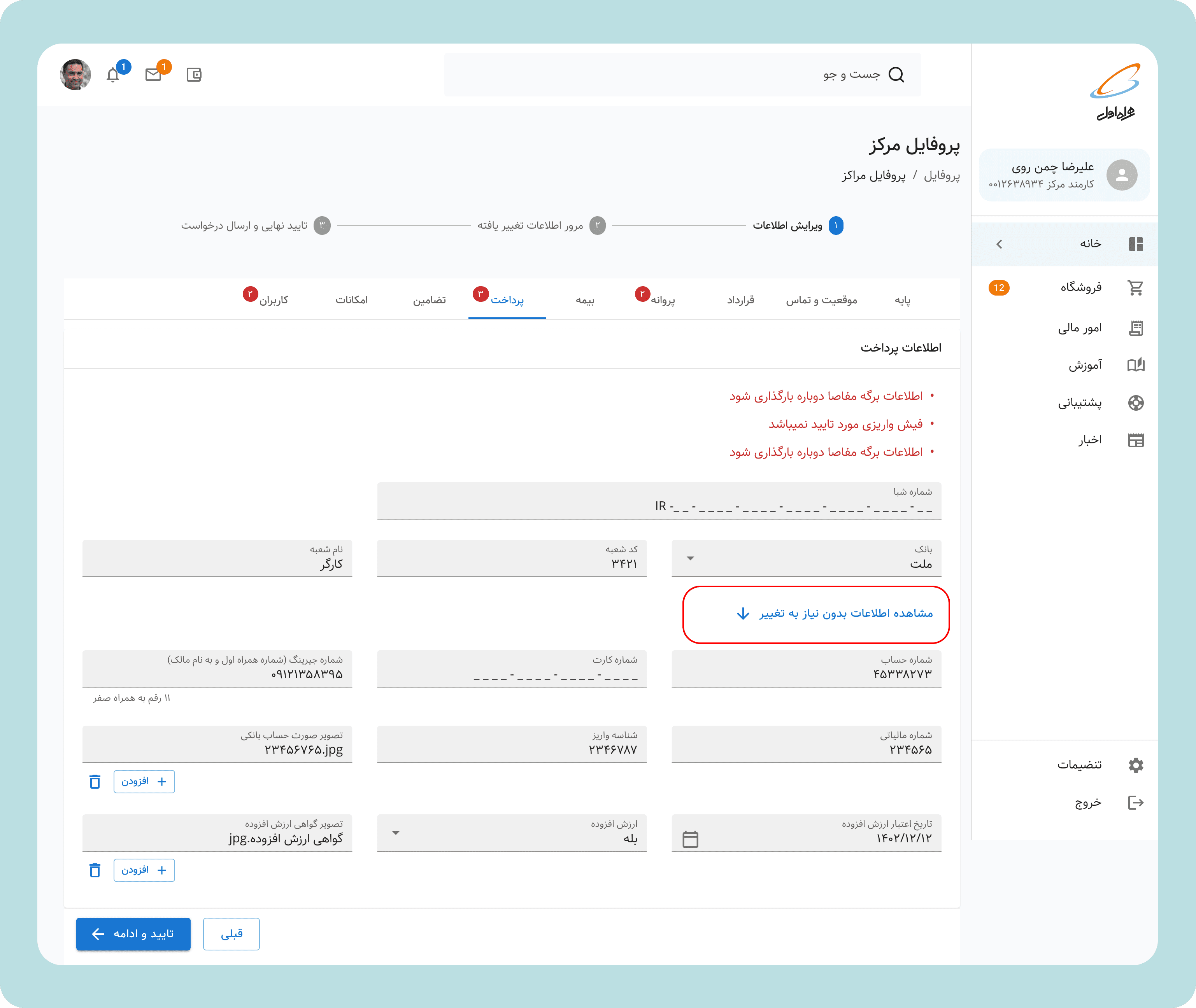Open the shopping cart فروشگاه icon
This screenshot has height=1008, width=1196.
1135,287
